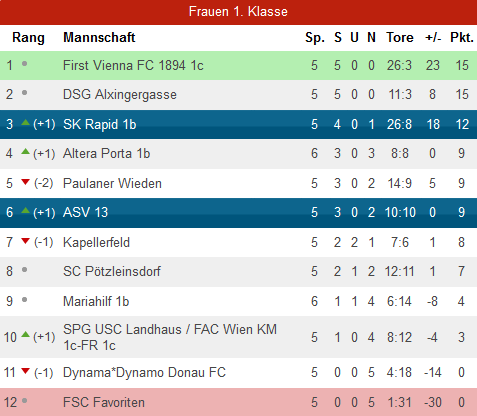This screenshot has width=477, height=416.
Task: Click the Tore column header
Action: 400,37
